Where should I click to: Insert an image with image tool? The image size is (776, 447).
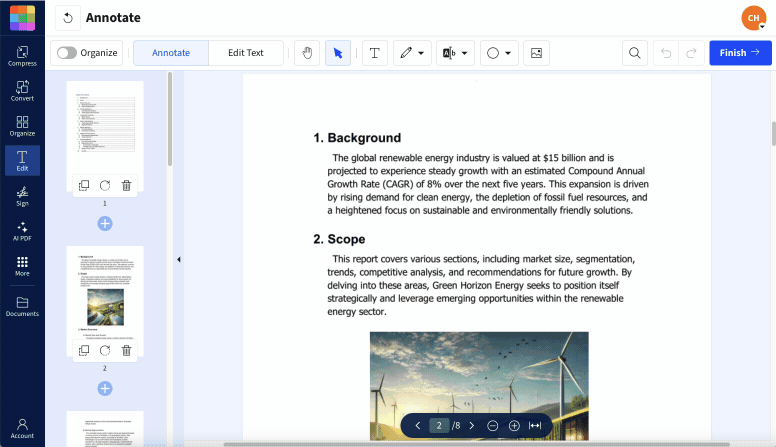tap(536, 53)
